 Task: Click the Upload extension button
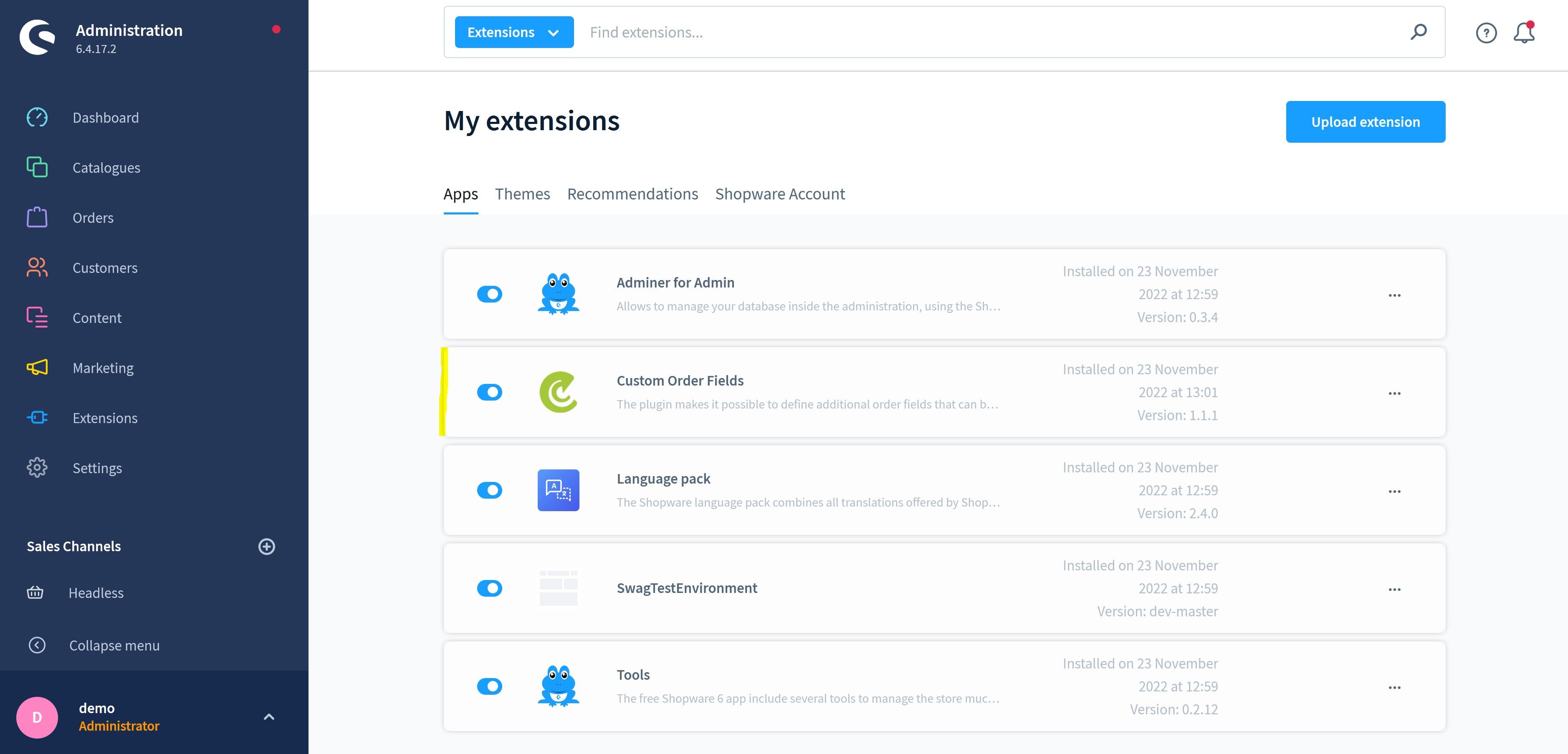(1365, 122)
